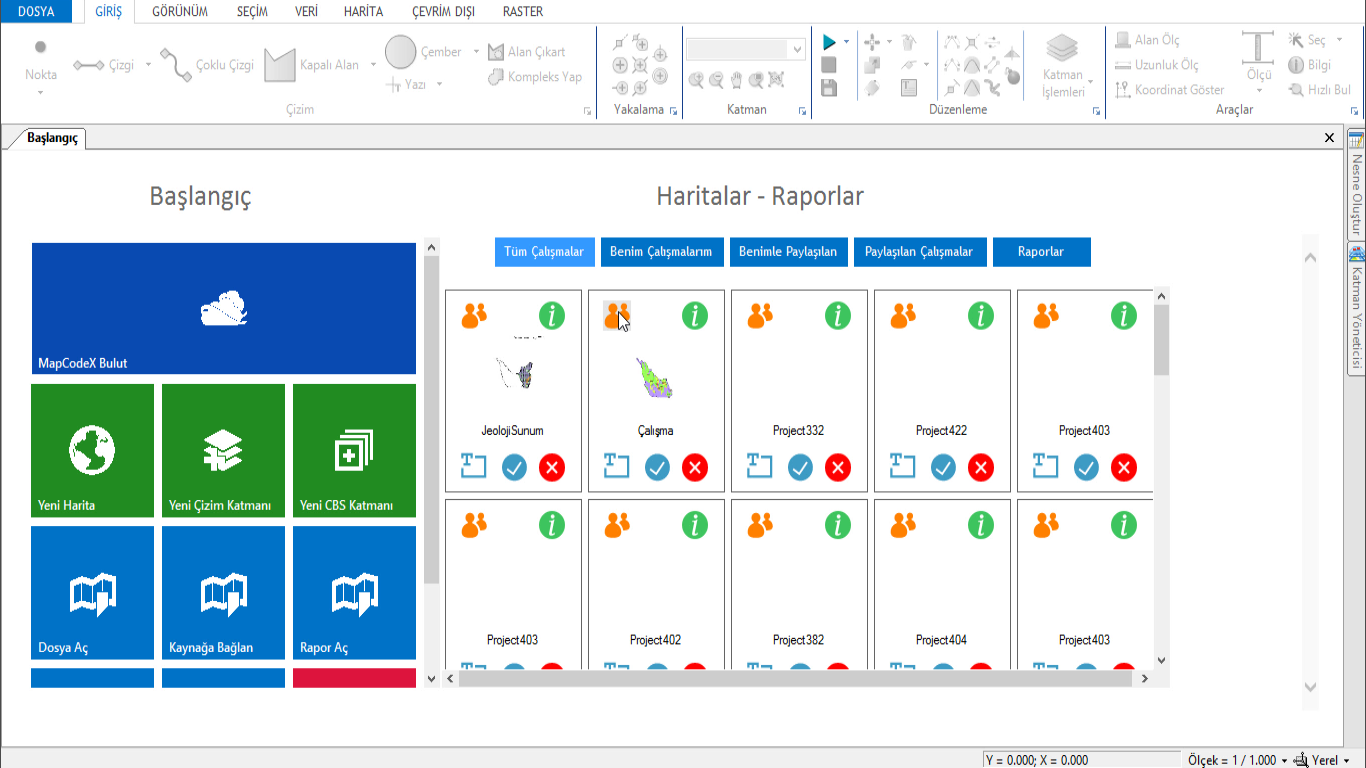
Task: Click the Raporlar button
Action: point(1041,252)
